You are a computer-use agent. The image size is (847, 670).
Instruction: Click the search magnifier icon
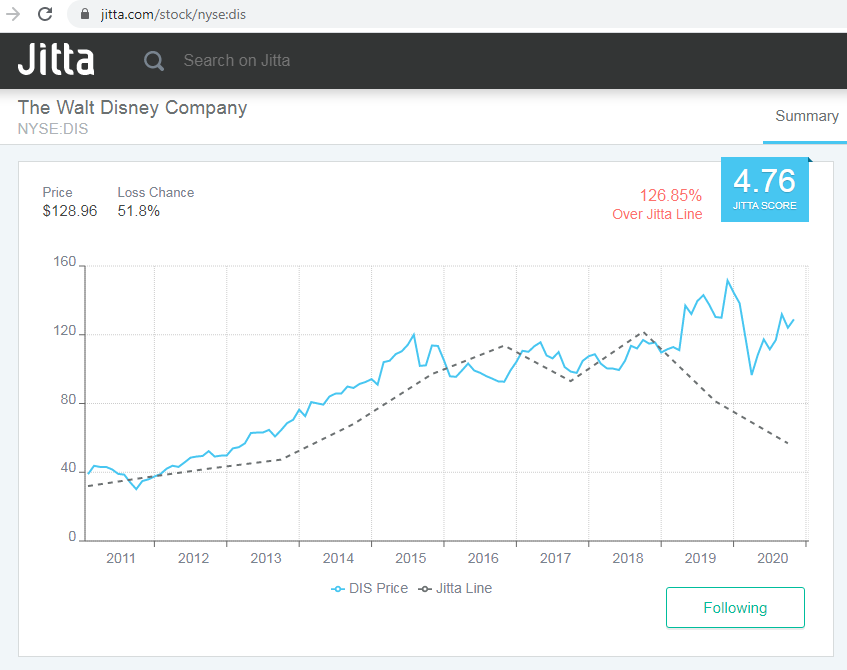(x=154, y=61)
